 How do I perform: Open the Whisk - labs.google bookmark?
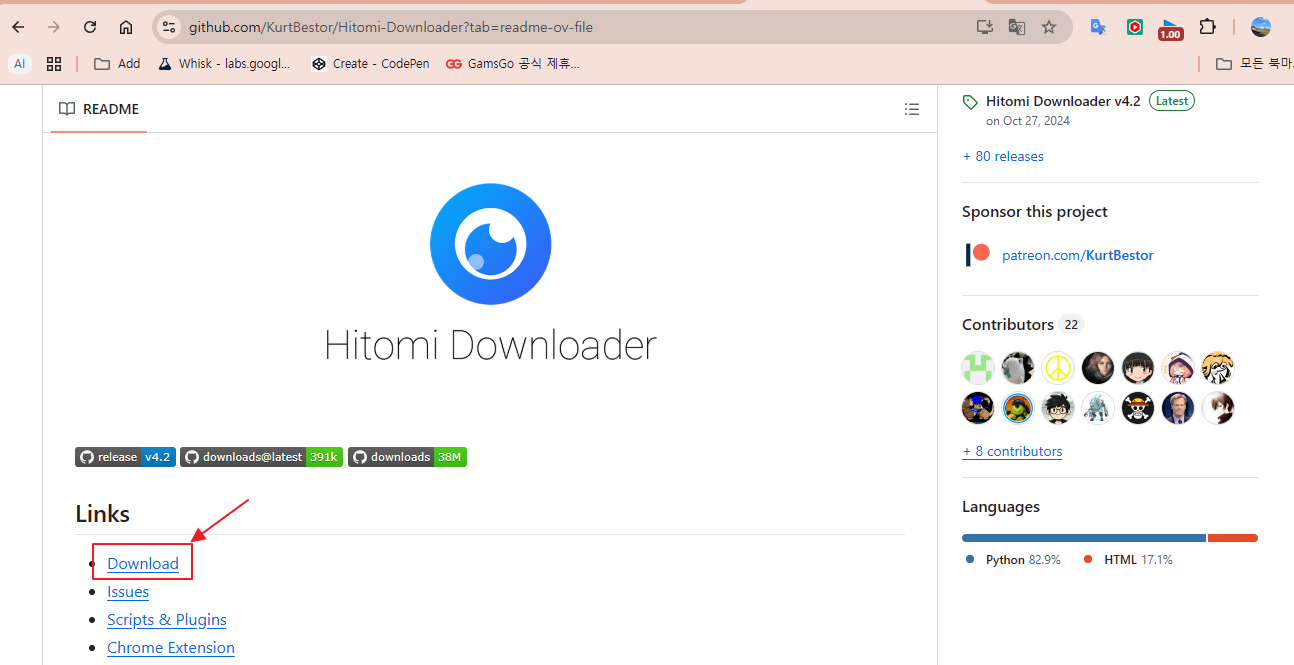[x=224, y=63]
